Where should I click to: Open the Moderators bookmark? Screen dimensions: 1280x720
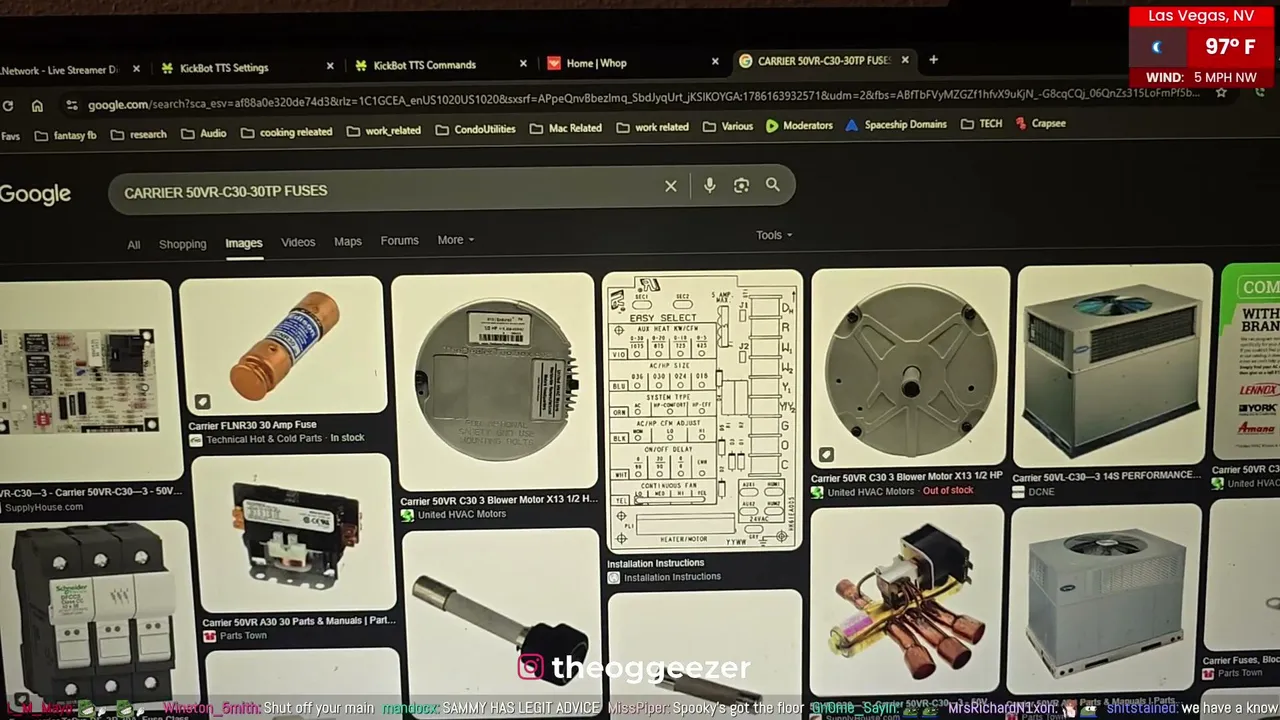point(799,125)
